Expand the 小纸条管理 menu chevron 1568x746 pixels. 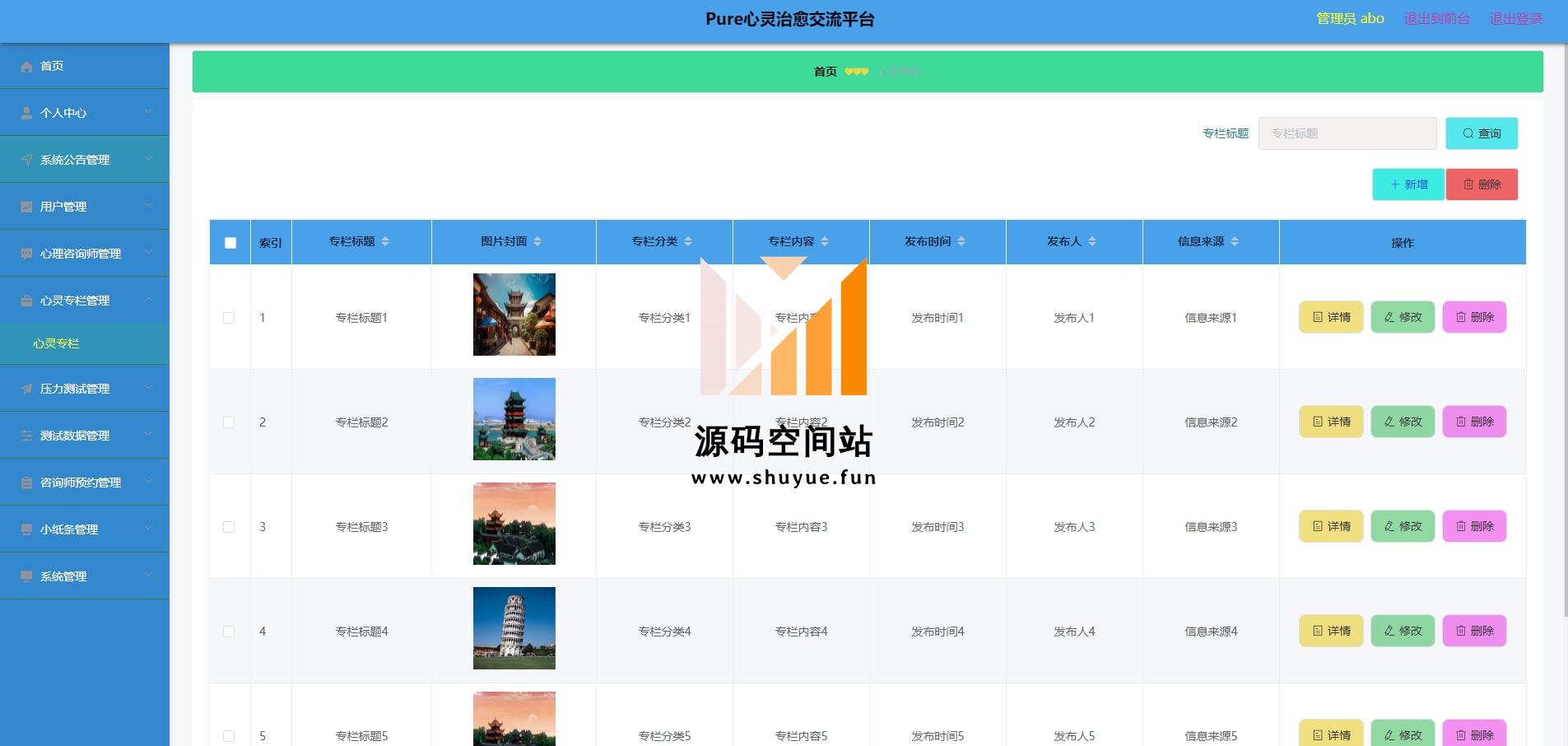pos(148,528)
